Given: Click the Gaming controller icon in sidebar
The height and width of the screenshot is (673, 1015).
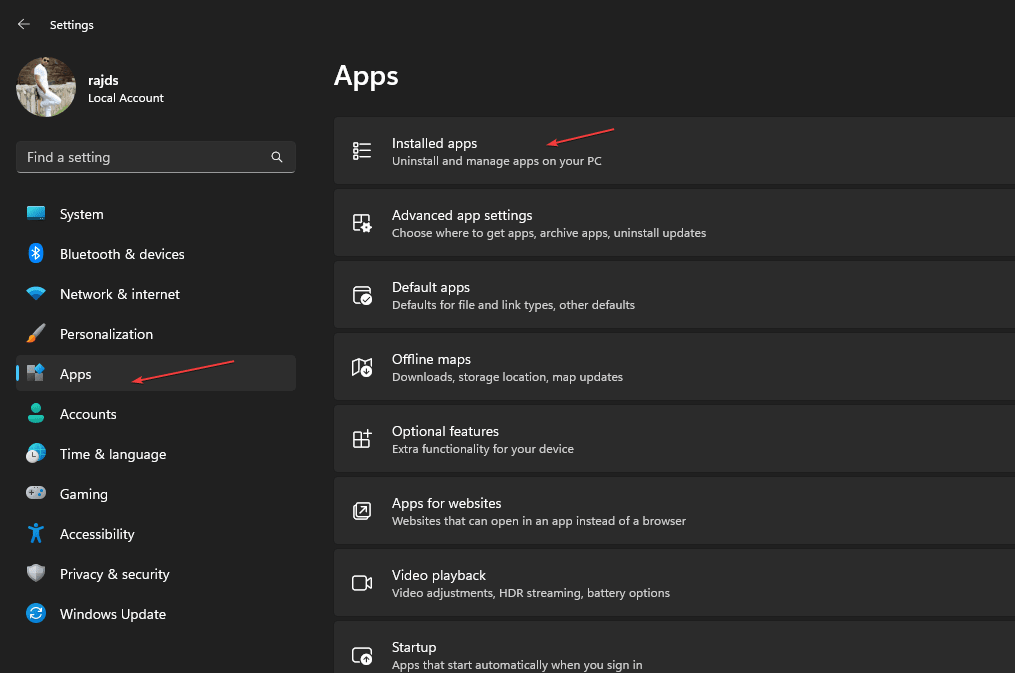Looking at the screenshot, I should (36, 493).
